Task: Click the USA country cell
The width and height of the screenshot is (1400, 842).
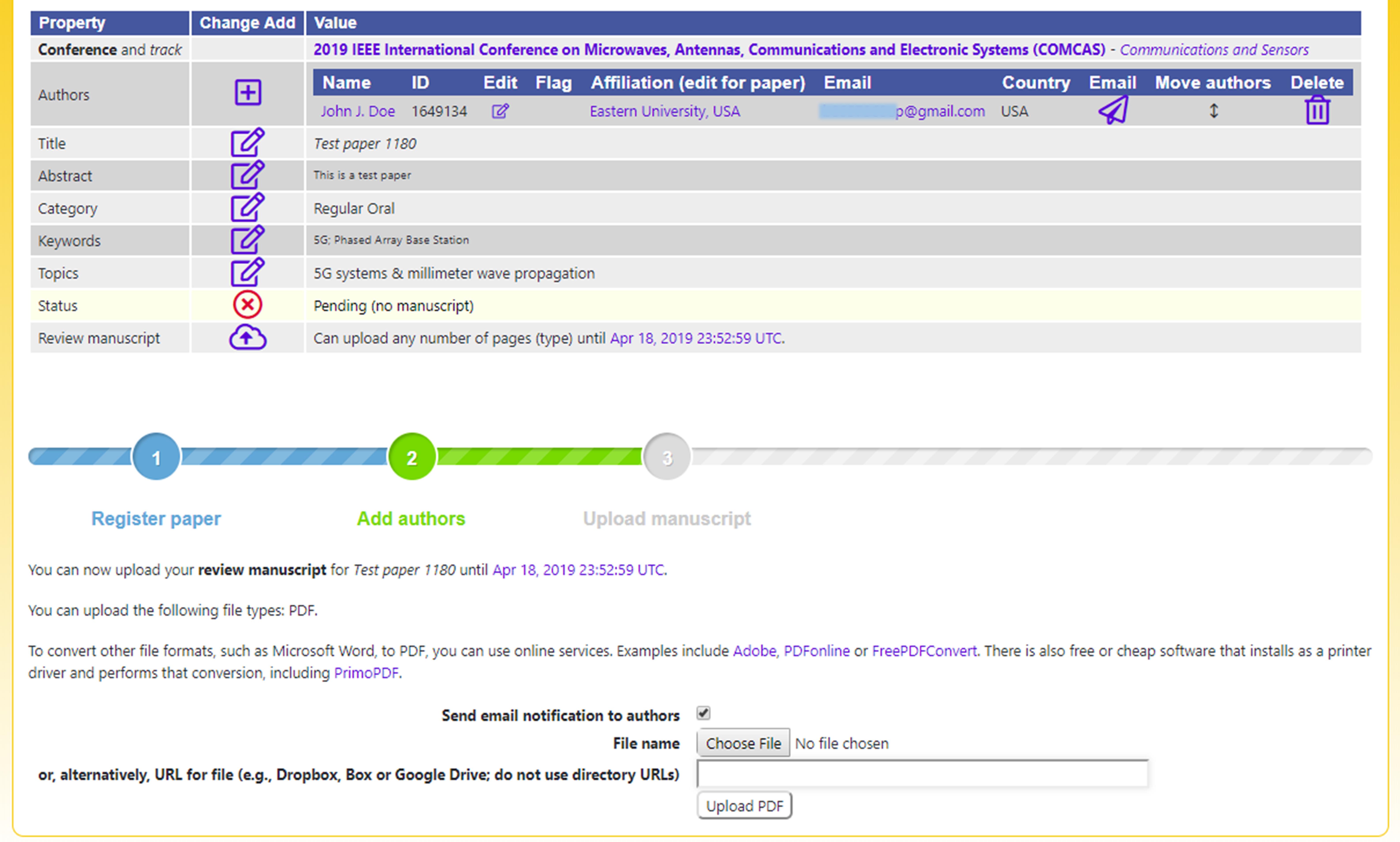Action: click(1014, 111)
